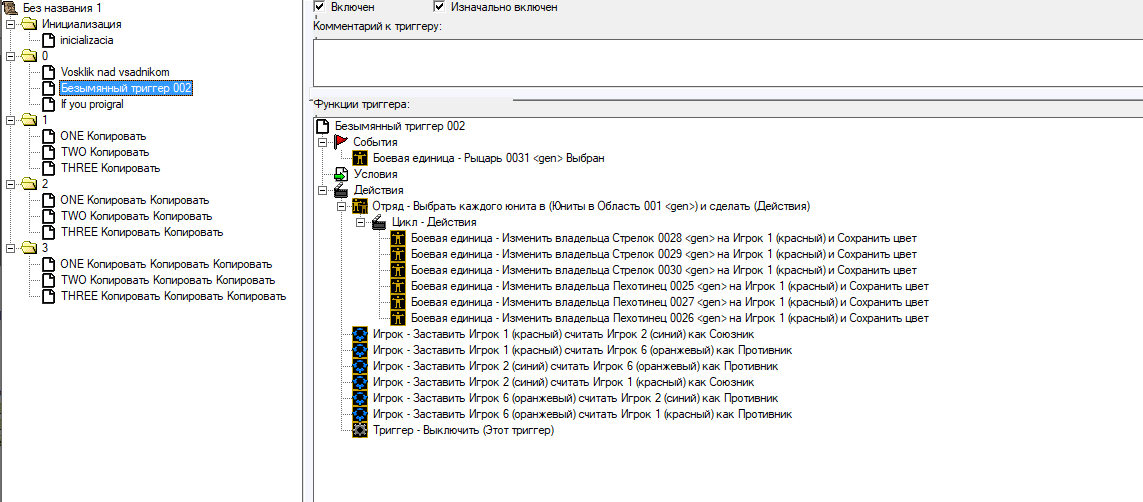Click the Отряд unit group action icon
The image size is (1143, 502).
click(360, 206)
